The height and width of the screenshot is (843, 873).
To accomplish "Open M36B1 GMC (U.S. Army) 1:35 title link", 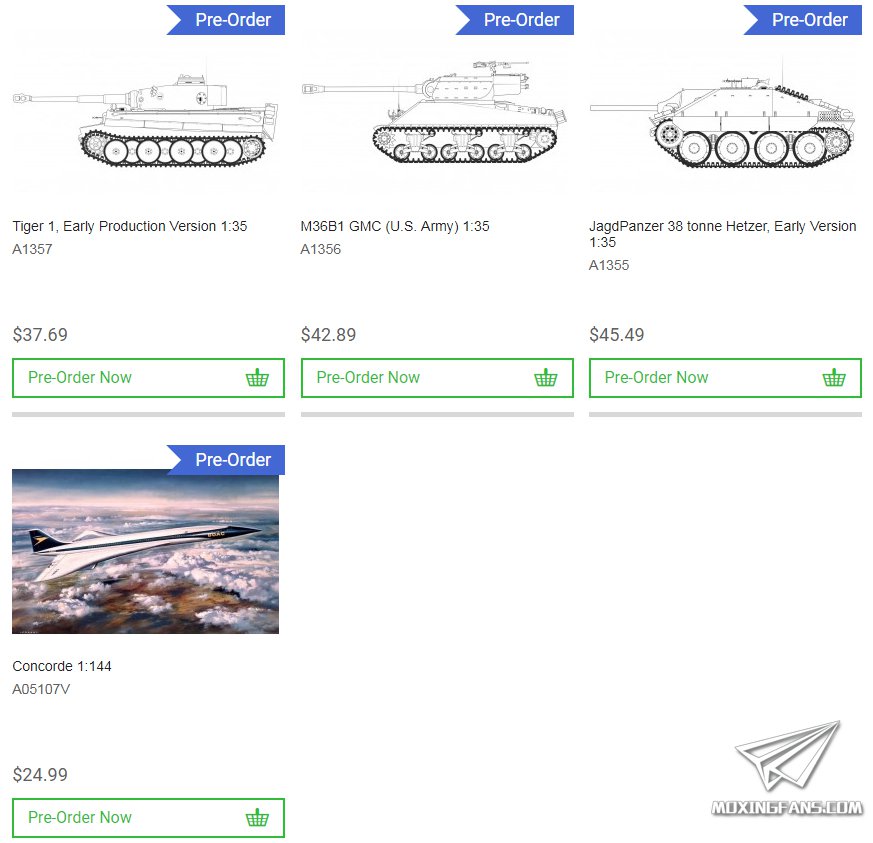I will click(395, 226).
